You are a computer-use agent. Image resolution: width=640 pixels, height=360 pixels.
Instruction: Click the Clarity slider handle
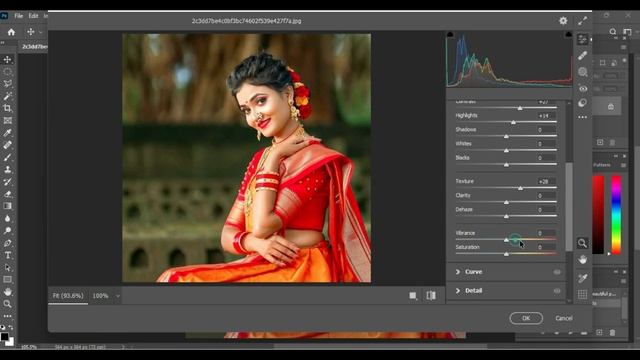point(506,202)
